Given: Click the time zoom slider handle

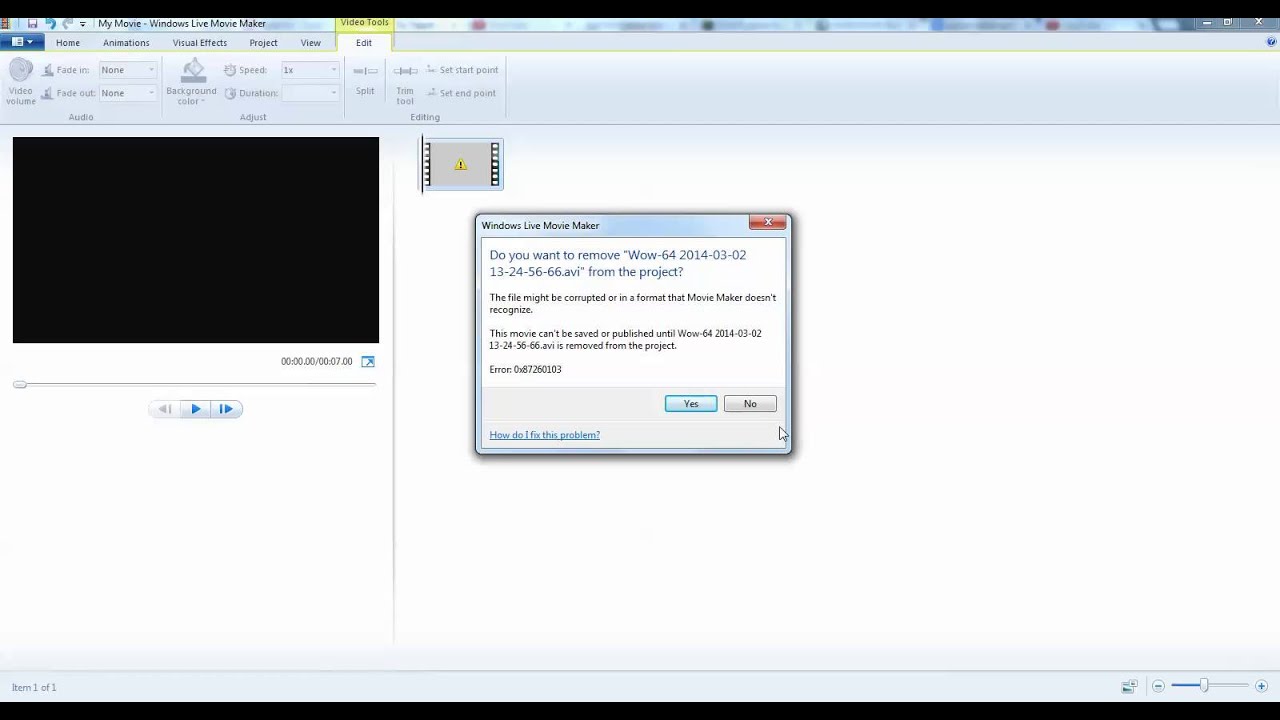Looking at the screenshot, I should [x=1204, y=686].
